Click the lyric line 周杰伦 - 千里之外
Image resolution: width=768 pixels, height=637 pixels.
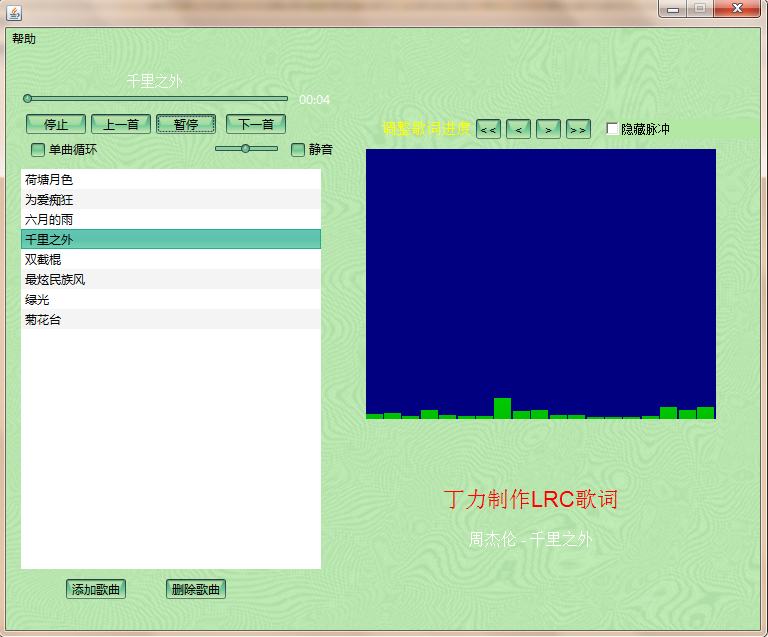pos(530,540)
